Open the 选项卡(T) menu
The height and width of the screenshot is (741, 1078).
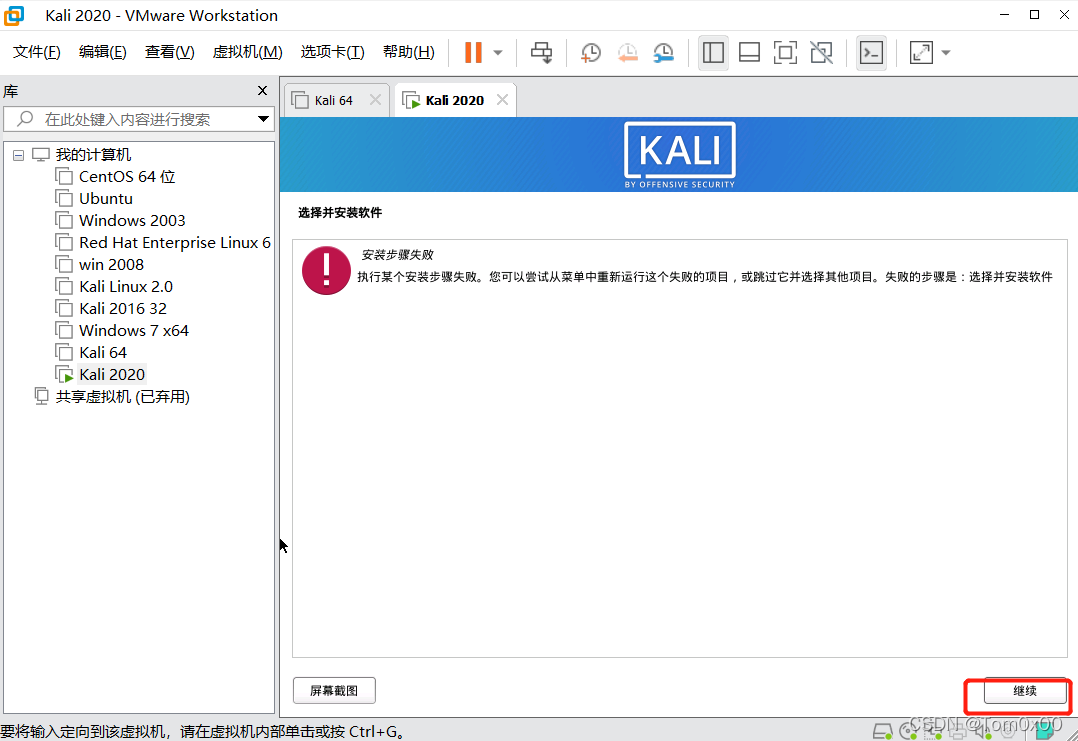[332, 52]
